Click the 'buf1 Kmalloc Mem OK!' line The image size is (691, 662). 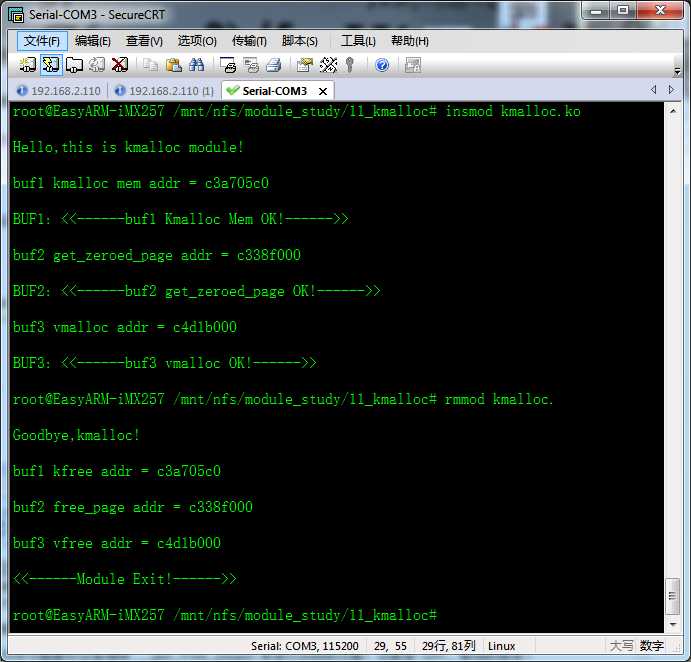tap(181, 219)
